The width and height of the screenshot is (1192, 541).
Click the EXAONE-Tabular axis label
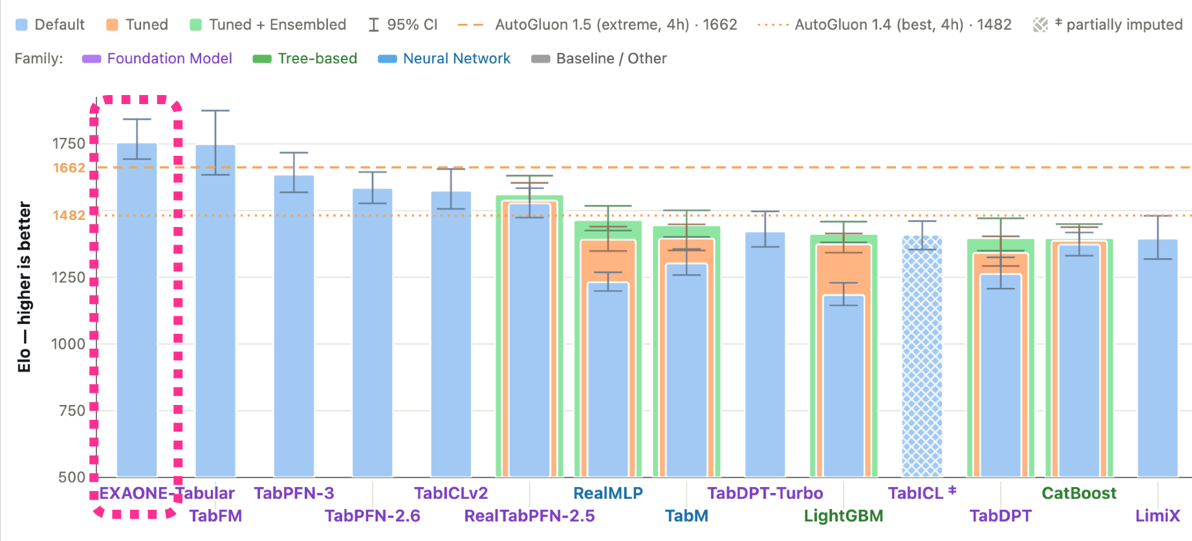click(x=167, y=492)
